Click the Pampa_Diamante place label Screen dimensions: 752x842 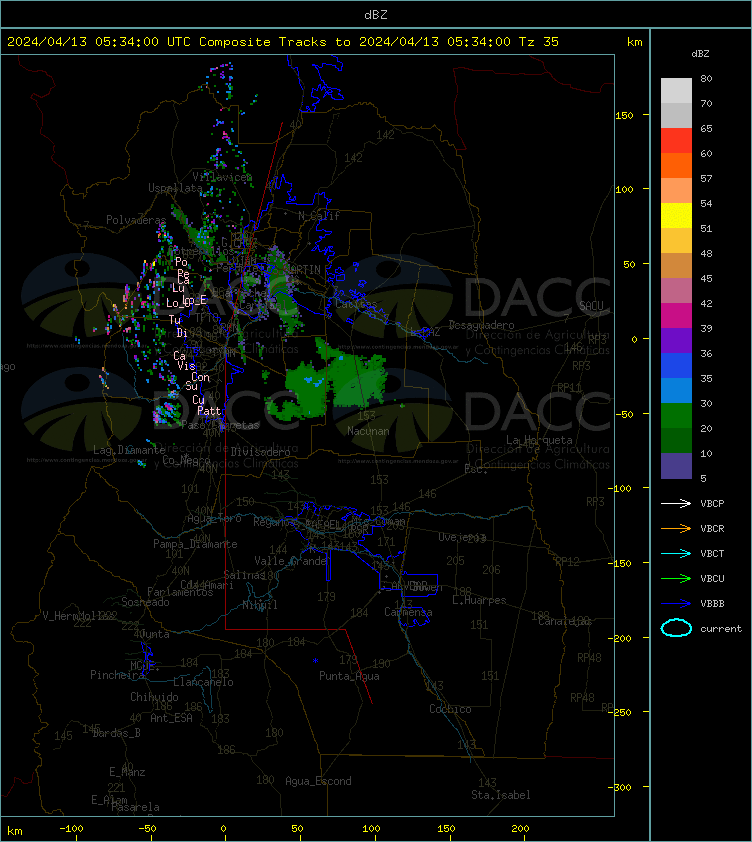[x=195, y=543]
